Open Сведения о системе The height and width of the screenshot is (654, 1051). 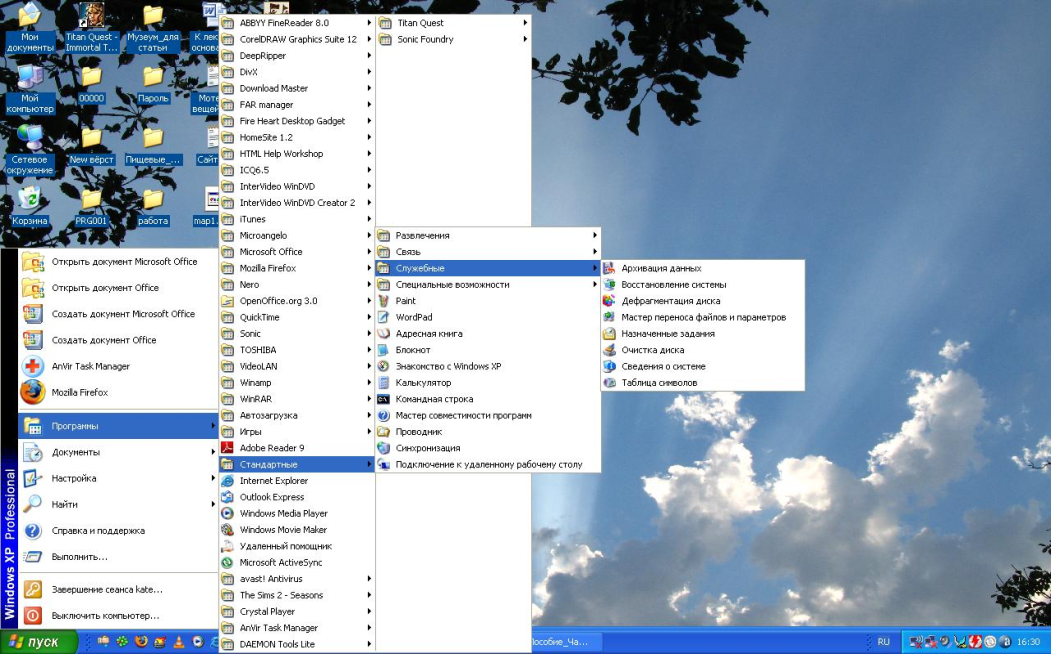click(x=702, y=367)
